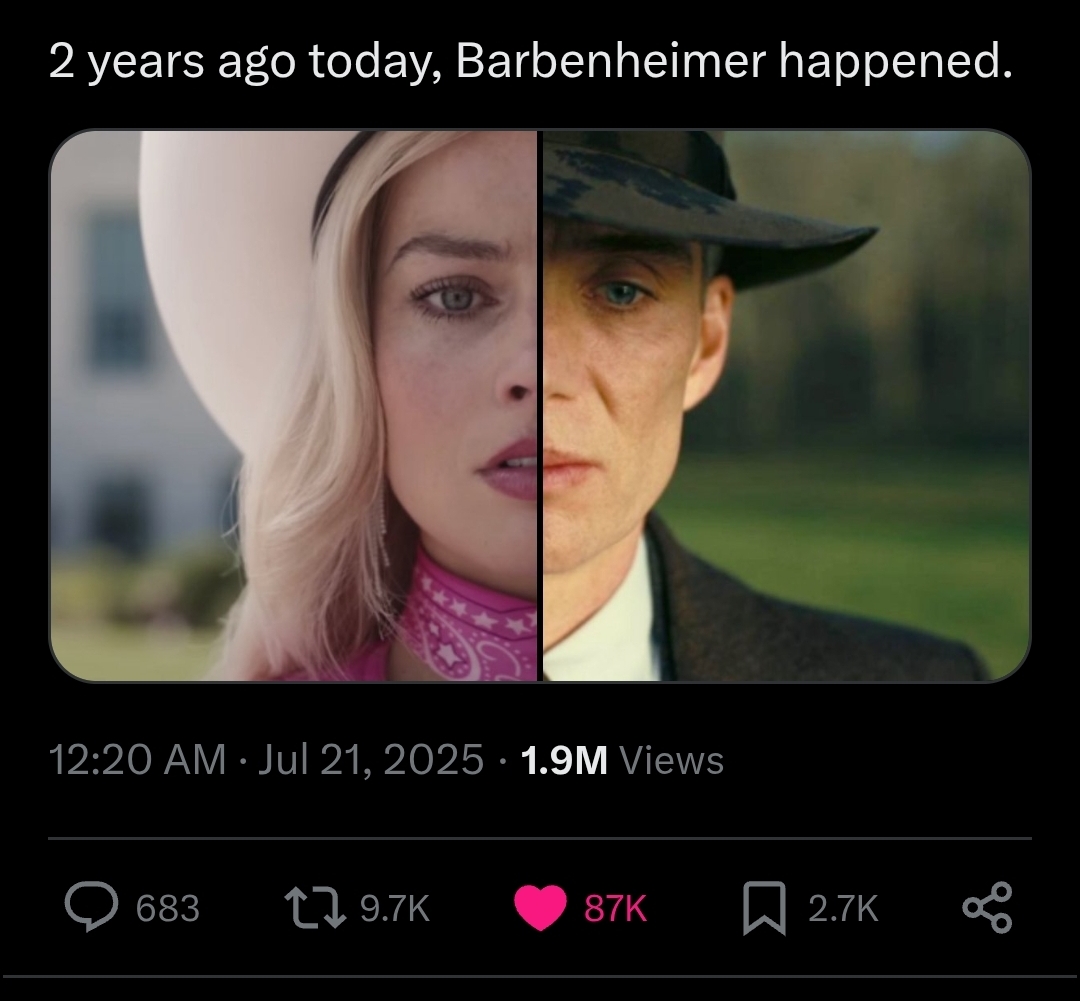Click the Jul 21, 2025 date
Screen dimensions: 1080x1001
coord(371,760)
